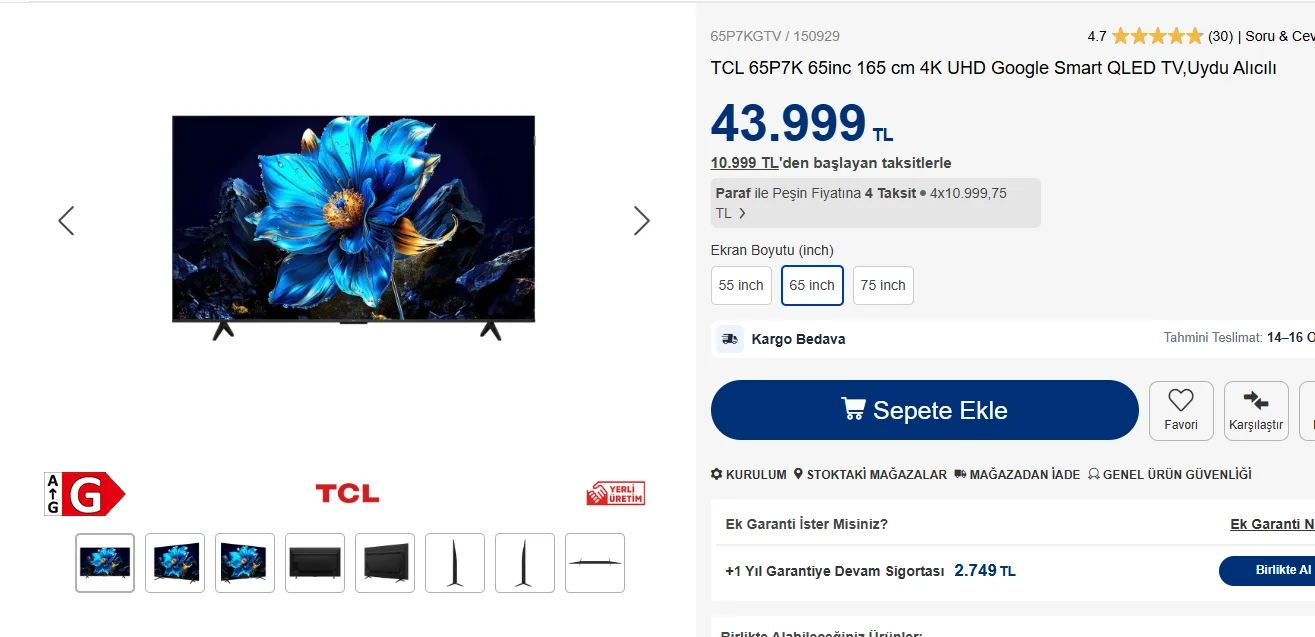Go to previous product image arrow
Screen dimensions: 1315x637
(66, 220)
